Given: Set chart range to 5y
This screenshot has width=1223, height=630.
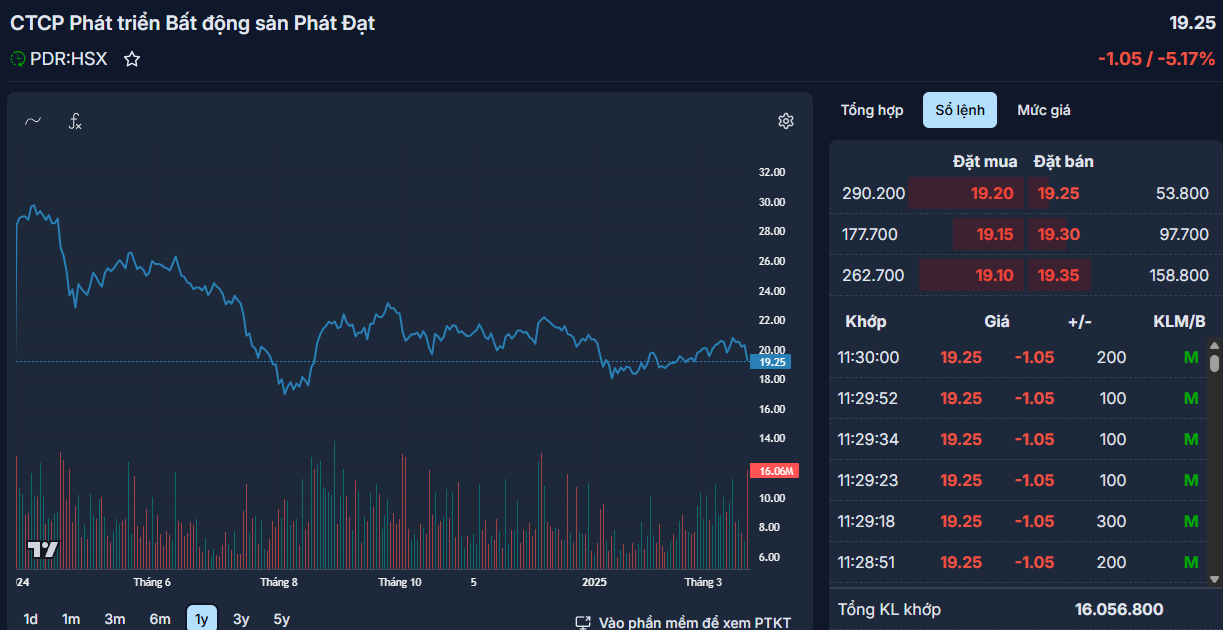Looking at the screenshot, I should 282,619.
